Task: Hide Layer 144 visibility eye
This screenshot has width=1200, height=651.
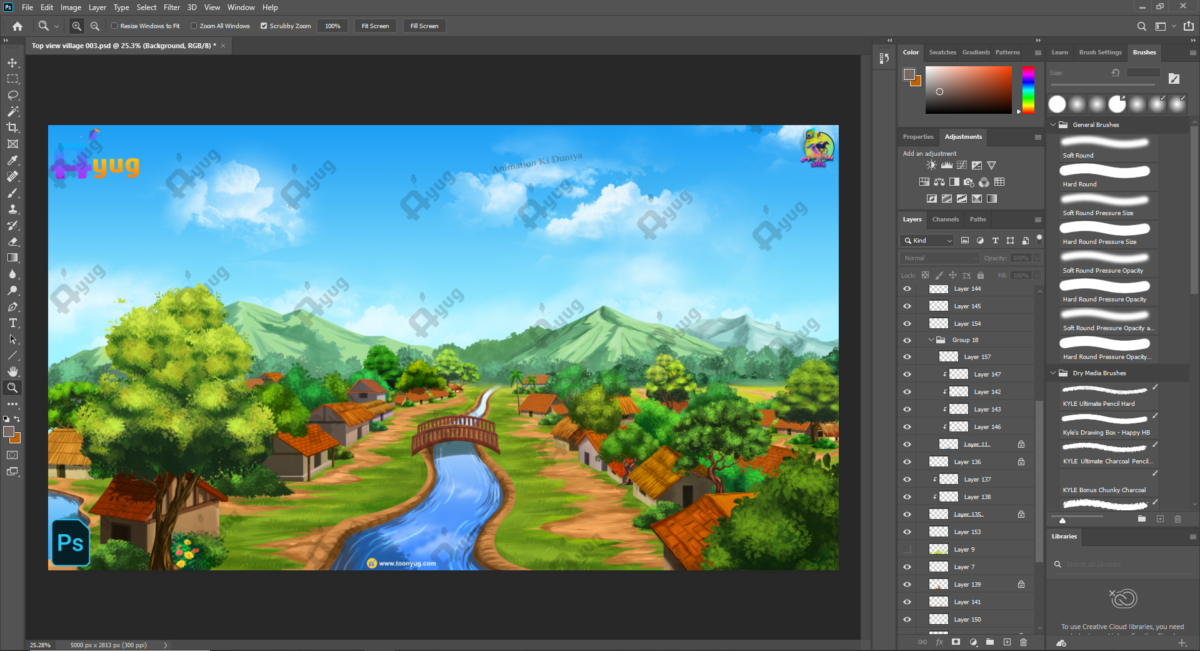Action: pos(908,289)
